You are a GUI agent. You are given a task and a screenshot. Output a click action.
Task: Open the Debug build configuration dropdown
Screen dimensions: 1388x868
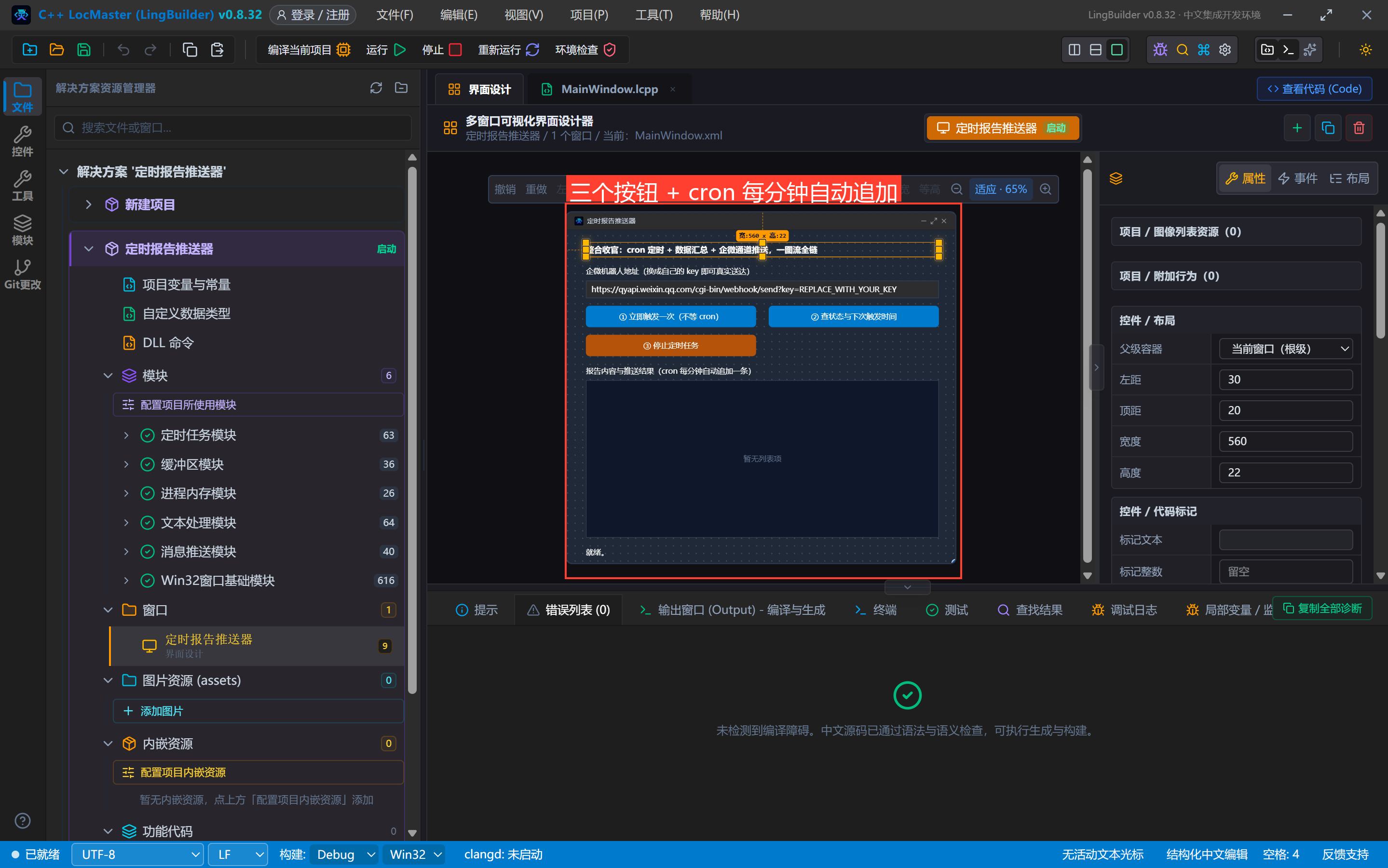tap(344, 854)
